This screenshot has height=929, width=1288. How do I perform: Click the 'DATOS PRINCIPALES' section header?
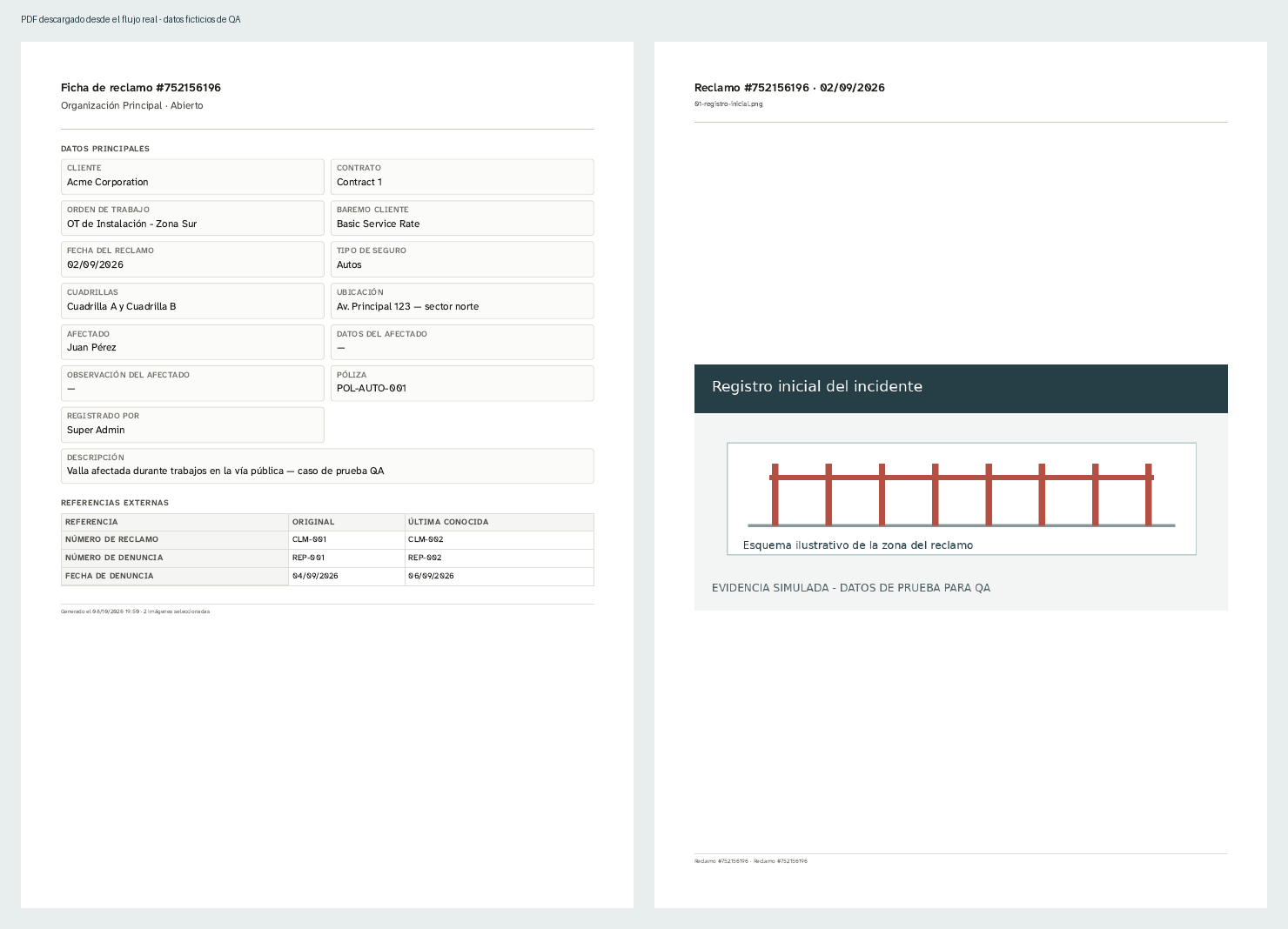click(x=105, y=149)
